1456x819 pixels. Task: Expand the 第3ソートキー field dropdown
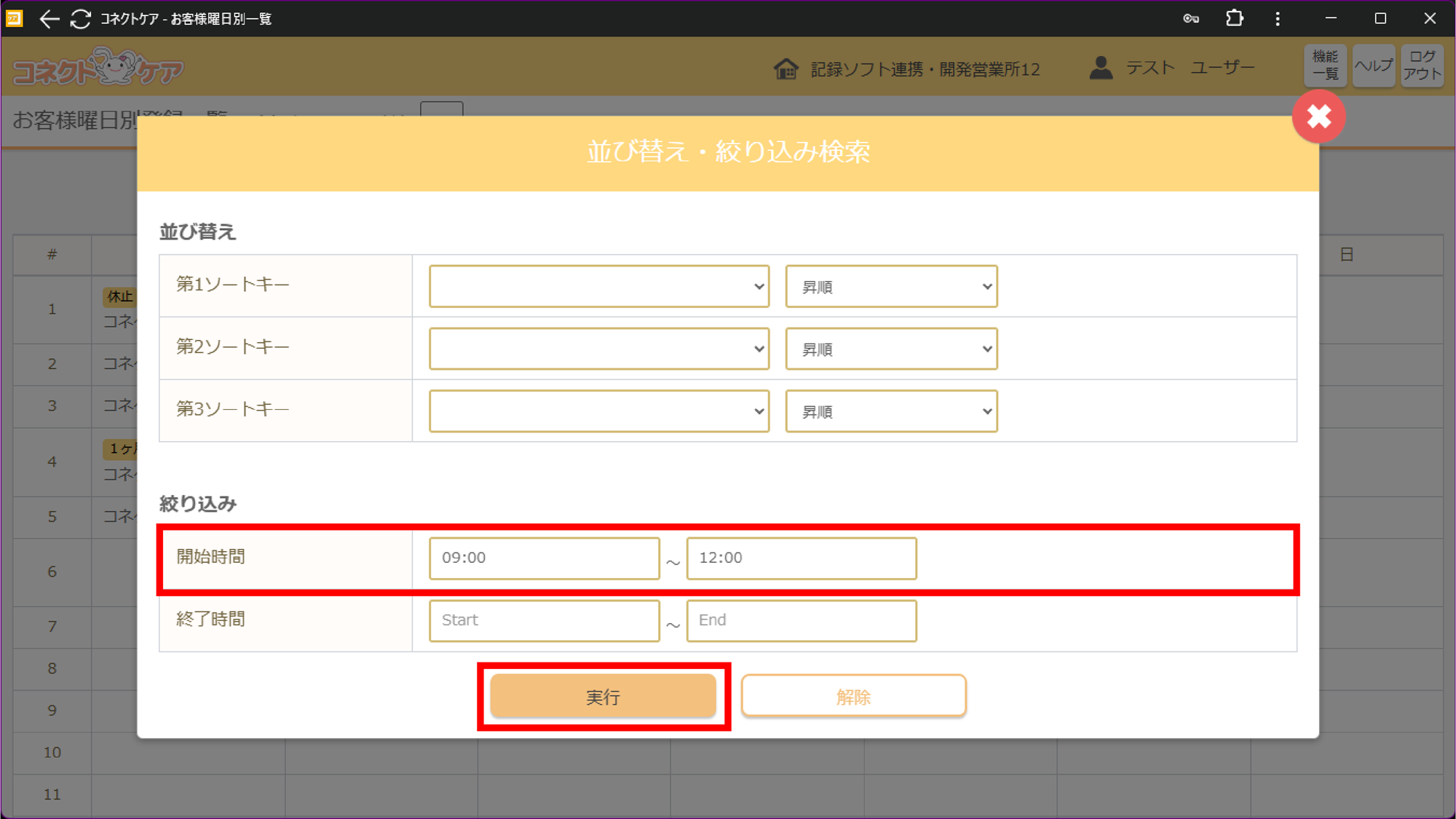click(598, 411)
